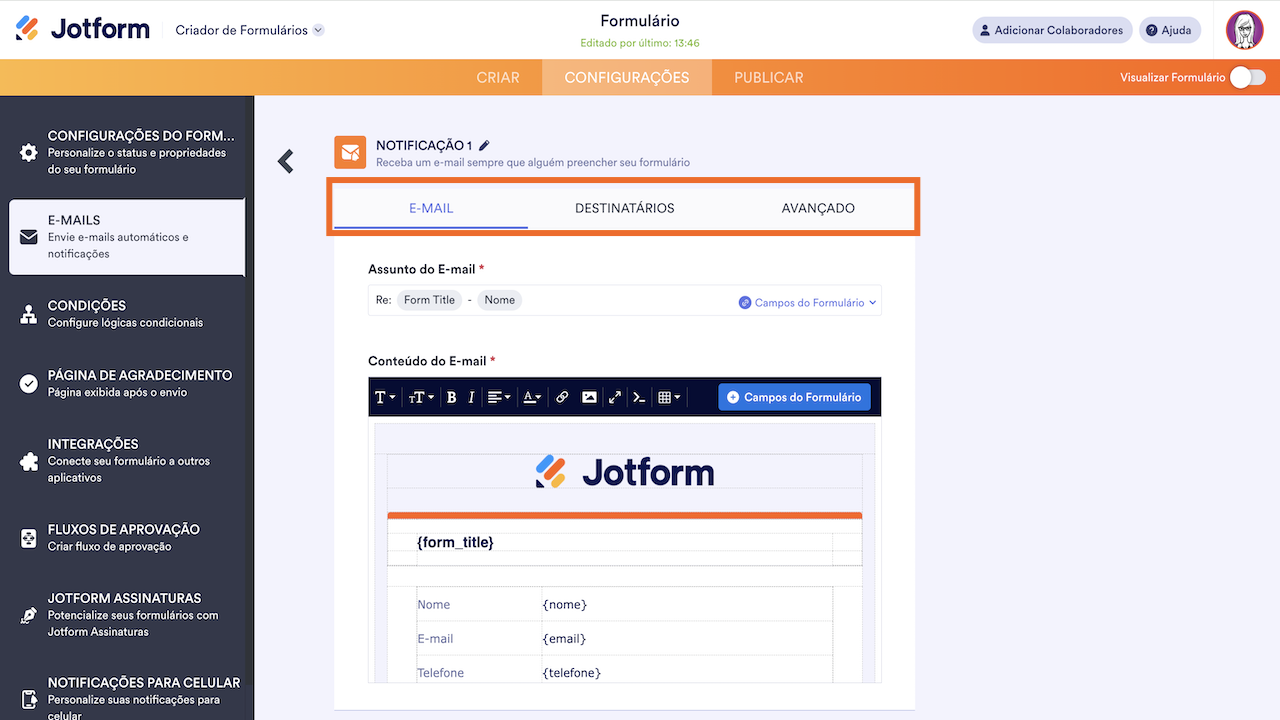Open Campos do Formulário dropdown in subject field

click(x=808, y=302)
